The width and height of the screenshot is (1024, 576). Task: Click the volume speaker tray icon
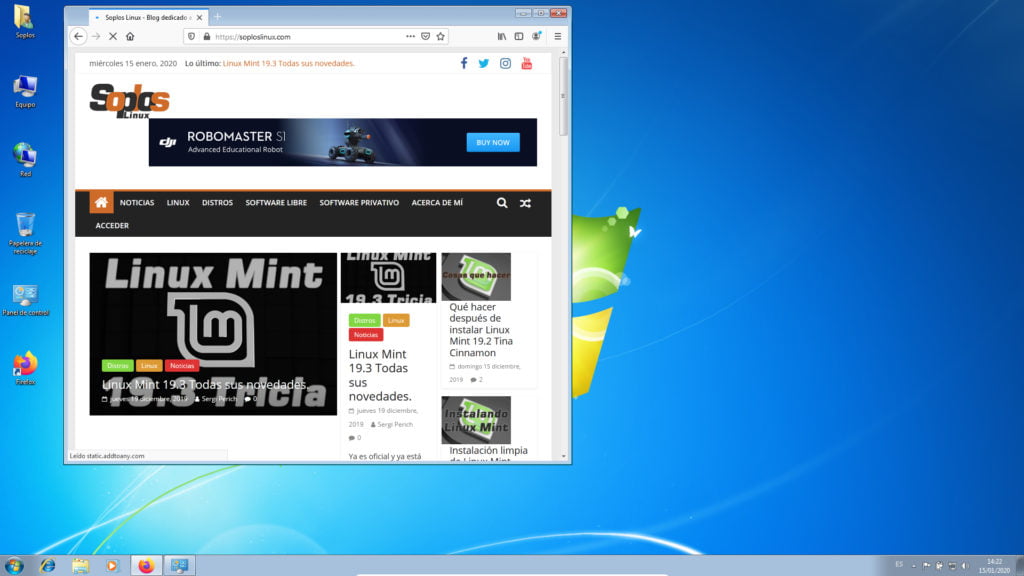coord(965,566)
